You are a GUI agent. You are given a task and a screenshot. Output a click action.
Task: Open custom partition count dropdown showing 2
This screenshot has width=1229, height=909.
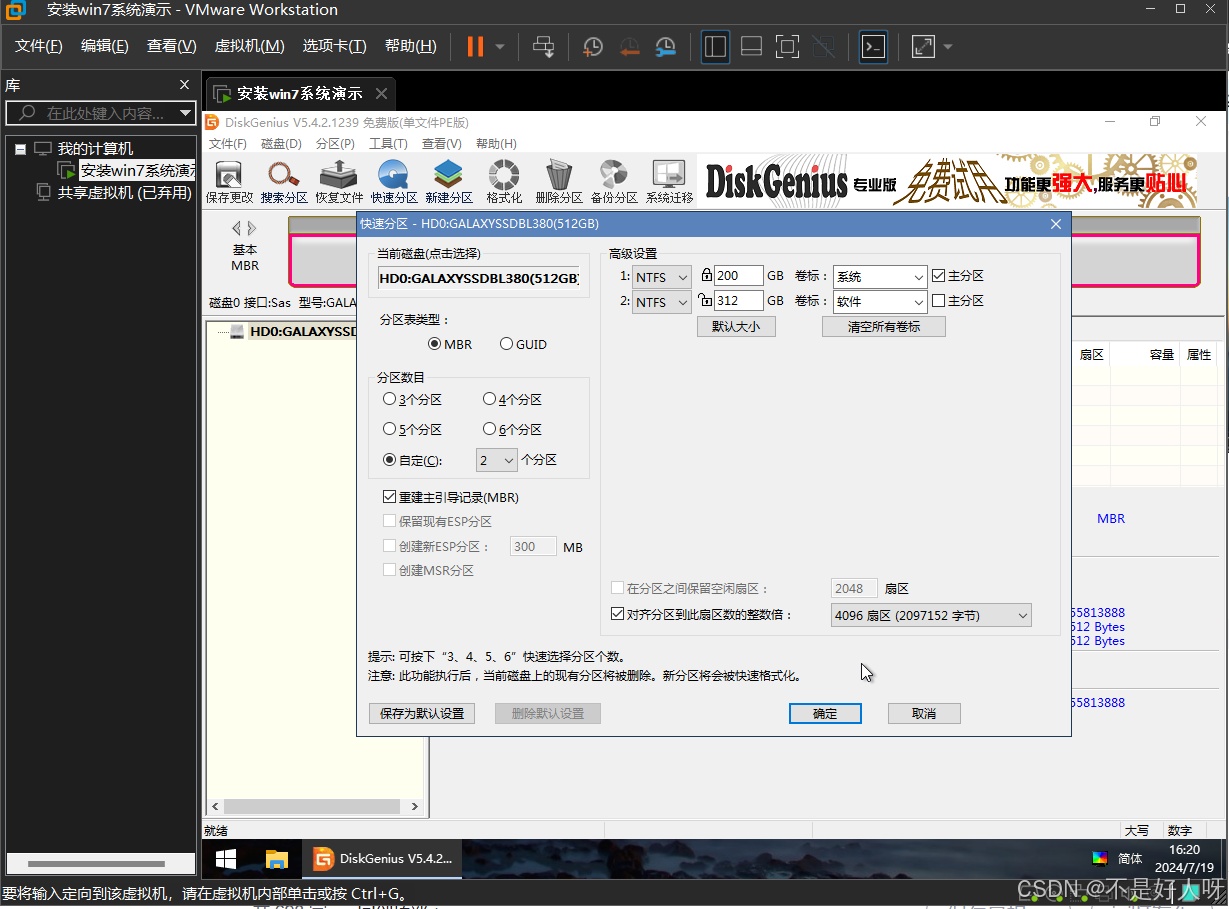click(496, 460)
